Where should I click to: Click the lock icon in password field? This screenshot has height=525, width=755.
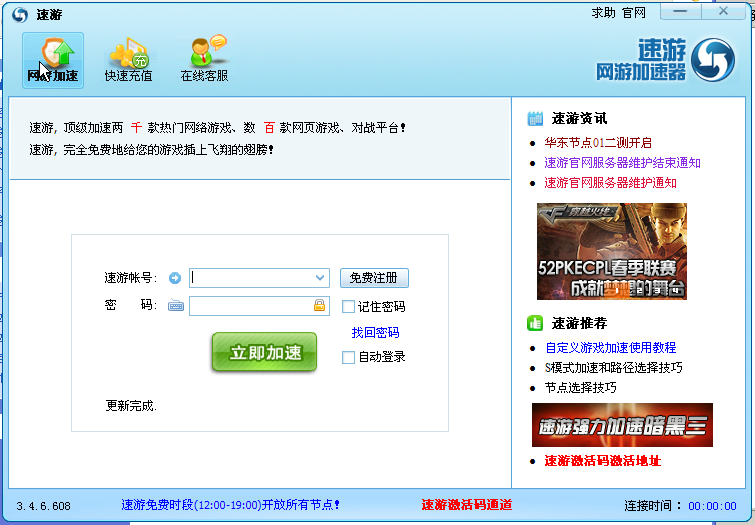pyautogui.click(x=319, y=305)
